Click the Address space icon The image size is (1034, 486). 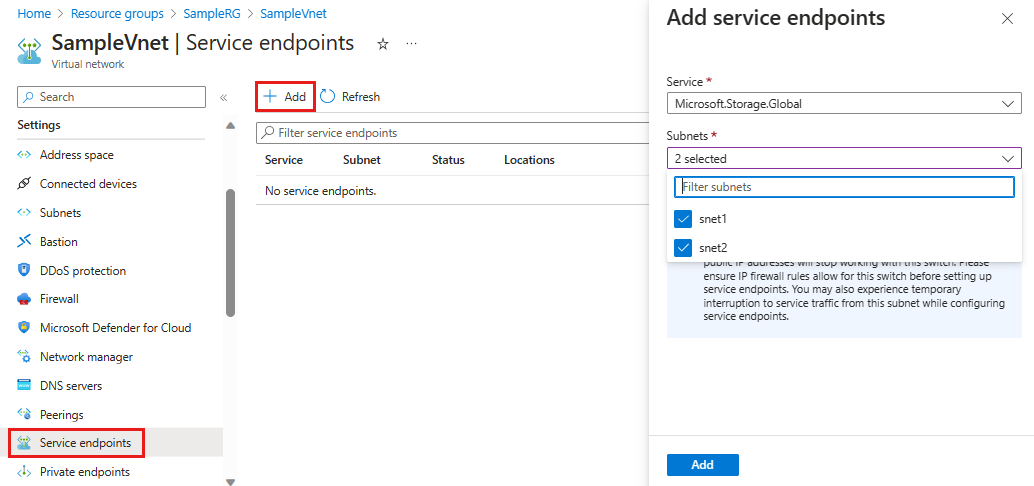(x=24, y=155)
